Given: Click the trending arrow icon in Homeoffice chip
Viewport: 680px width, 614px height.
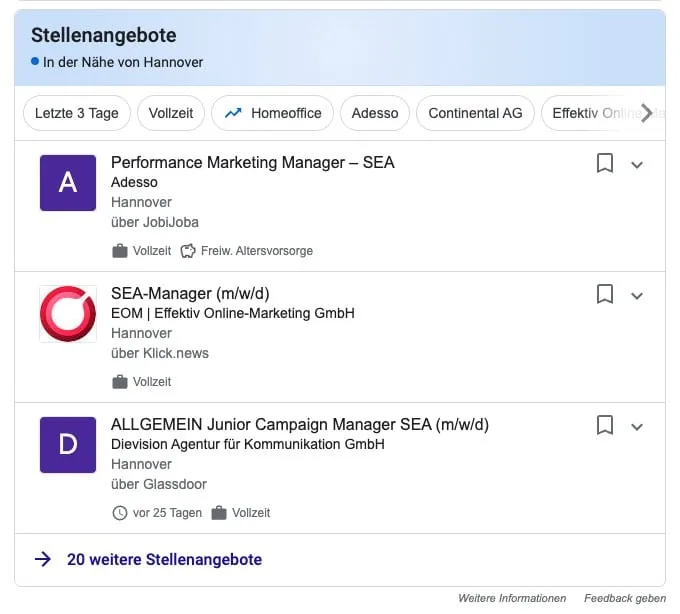Looking at the screenshot, I should pos(233,113).
